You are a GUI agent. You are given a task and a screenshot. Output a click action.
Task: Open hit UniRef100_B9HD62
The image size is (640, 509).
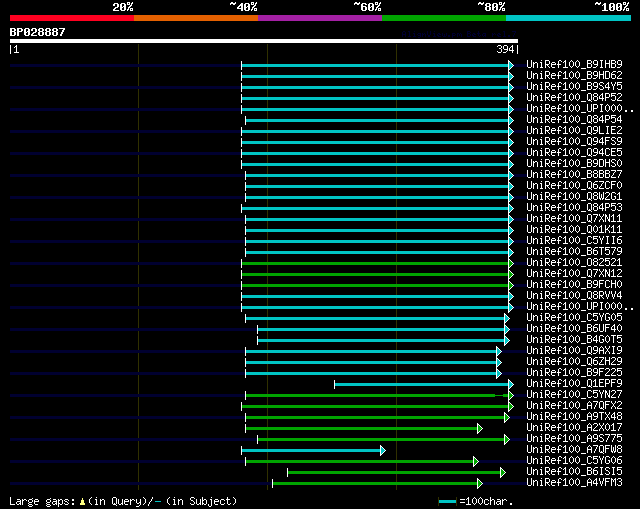click(x=574, y=76)
